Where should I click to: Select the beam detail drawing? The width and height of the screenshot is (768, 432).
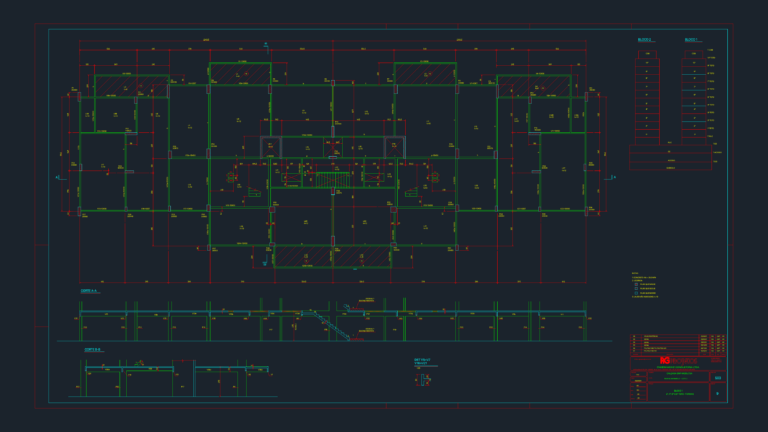(x=424, y=380)
